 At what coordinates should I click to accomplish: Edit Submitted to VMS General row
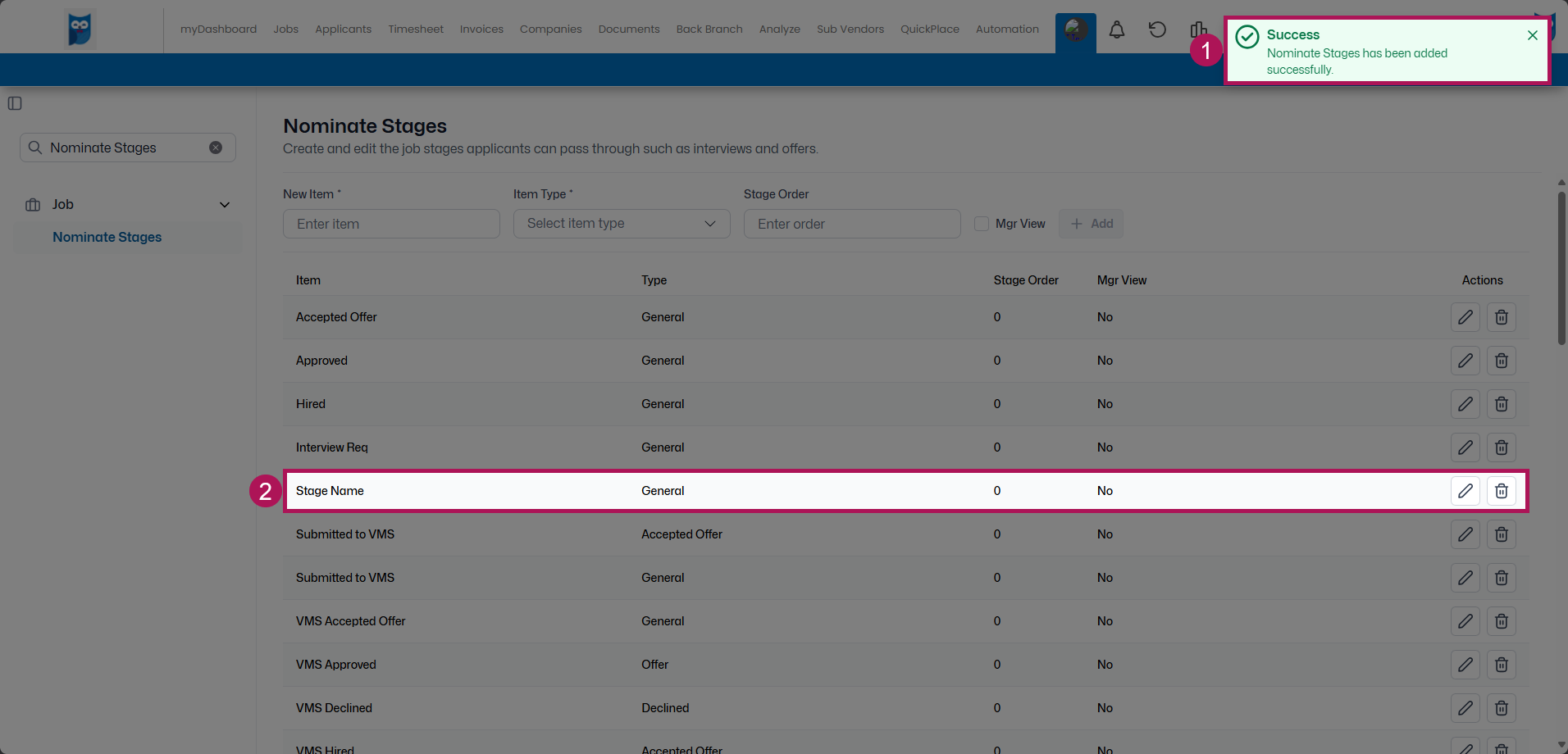click(1465, 578)
